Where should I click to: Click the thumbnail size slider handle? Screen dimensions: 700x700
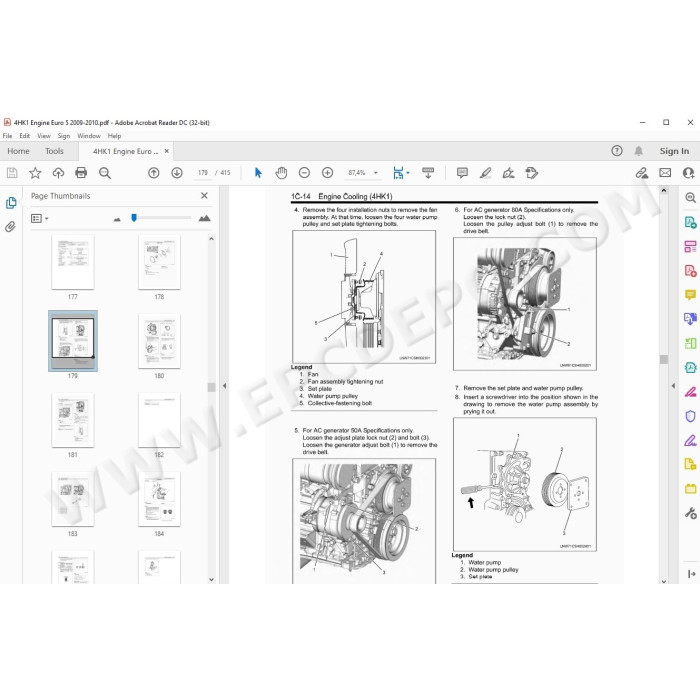tap(134, 217)
